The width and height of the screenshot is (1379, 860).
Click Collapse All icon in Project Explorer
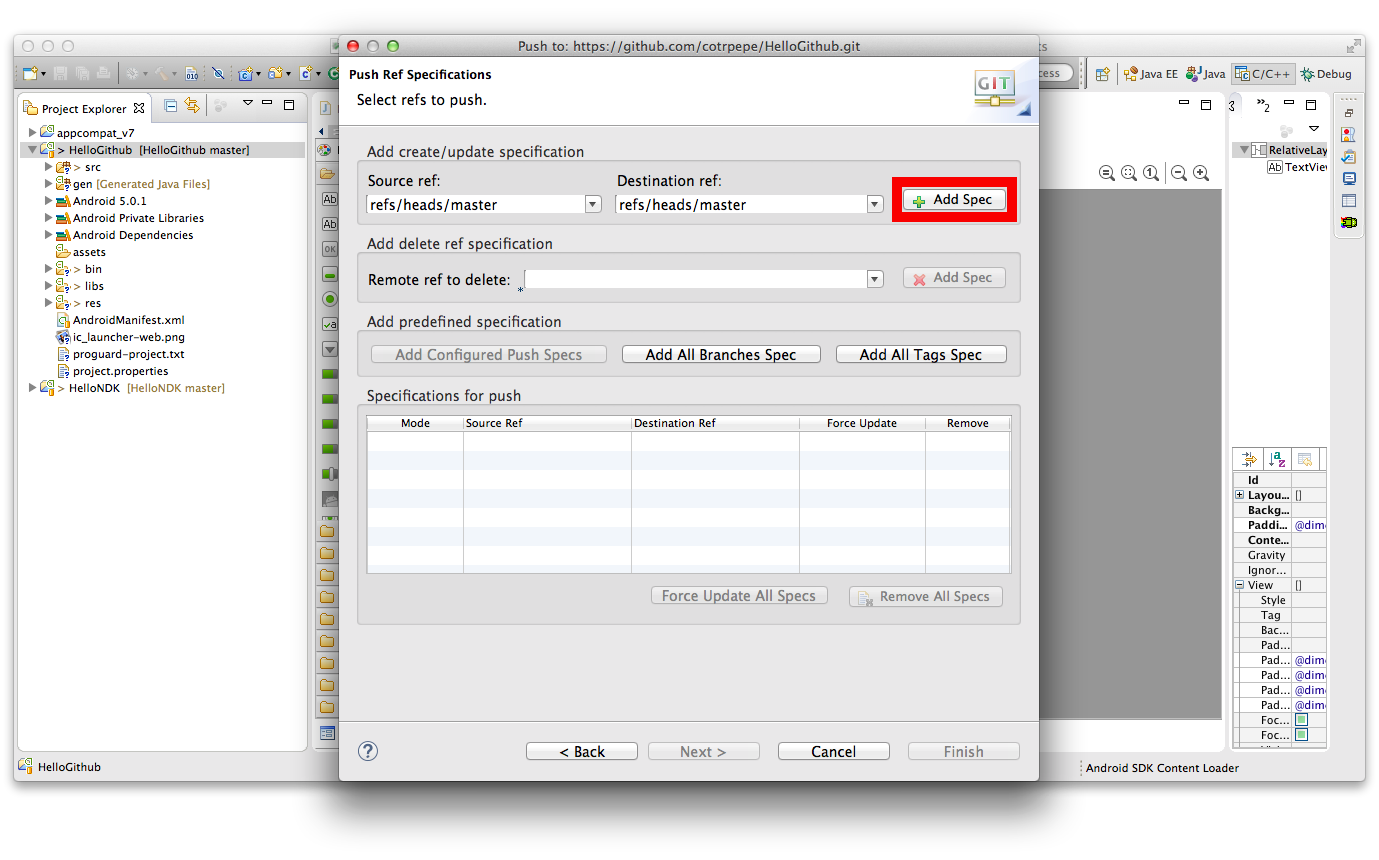coord(171,105)
